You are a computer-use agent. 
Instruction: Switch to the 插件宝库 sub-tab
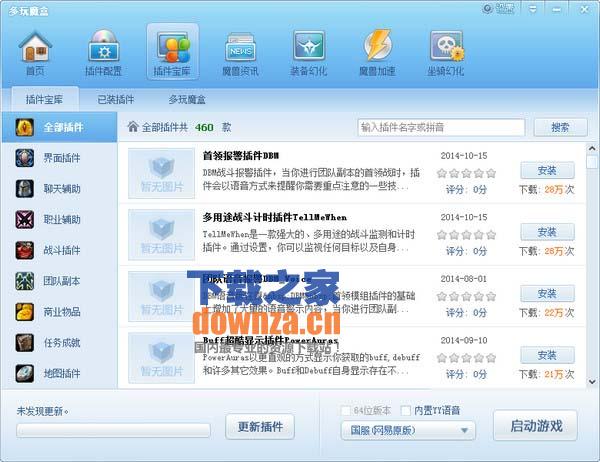click(45, 100)
